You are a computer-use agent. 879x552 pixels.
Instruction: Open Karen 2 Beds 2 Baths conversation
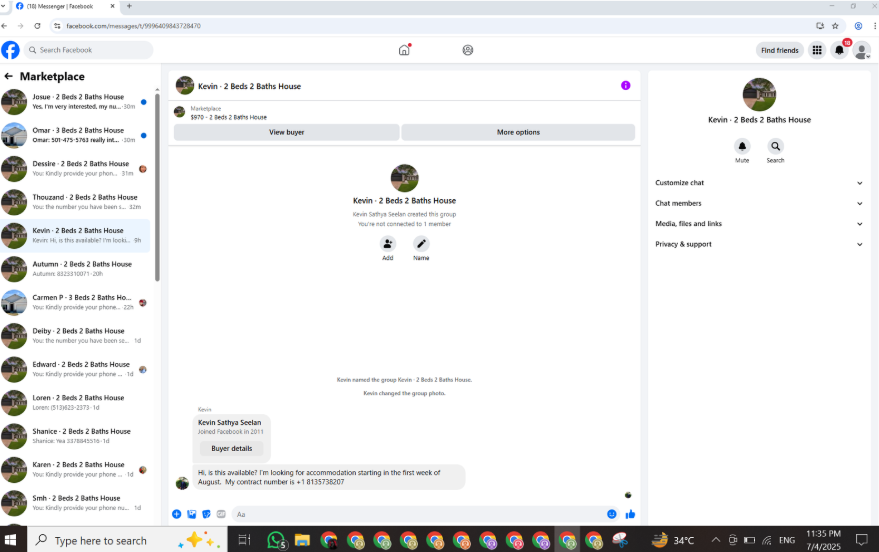[75, 470]
